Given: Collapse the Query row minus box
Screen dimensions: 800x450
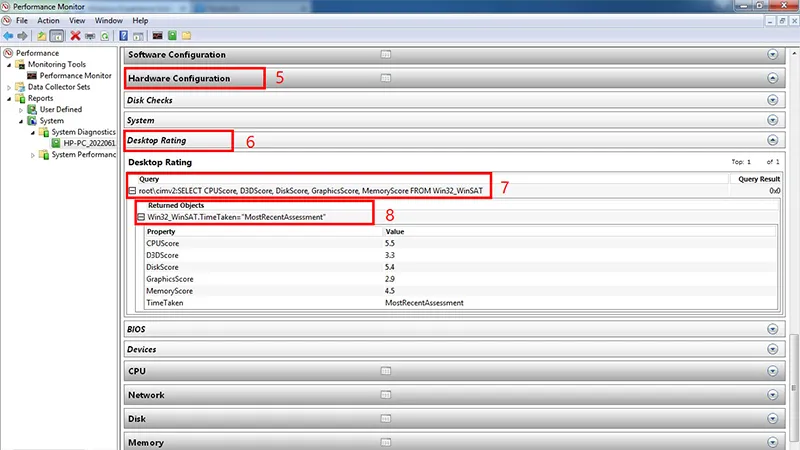Looking at the screenshot, I should pyautogui.click(x=132, y=190).
